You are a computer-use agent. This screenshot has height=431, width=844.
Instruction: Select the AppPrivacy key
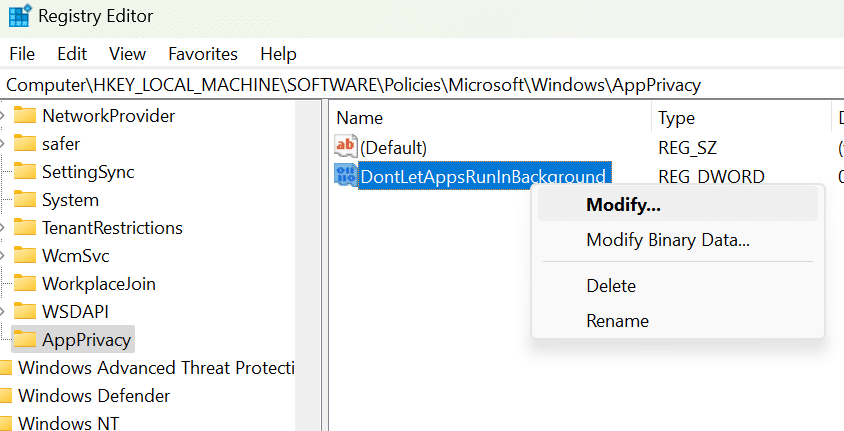(87, 340)
